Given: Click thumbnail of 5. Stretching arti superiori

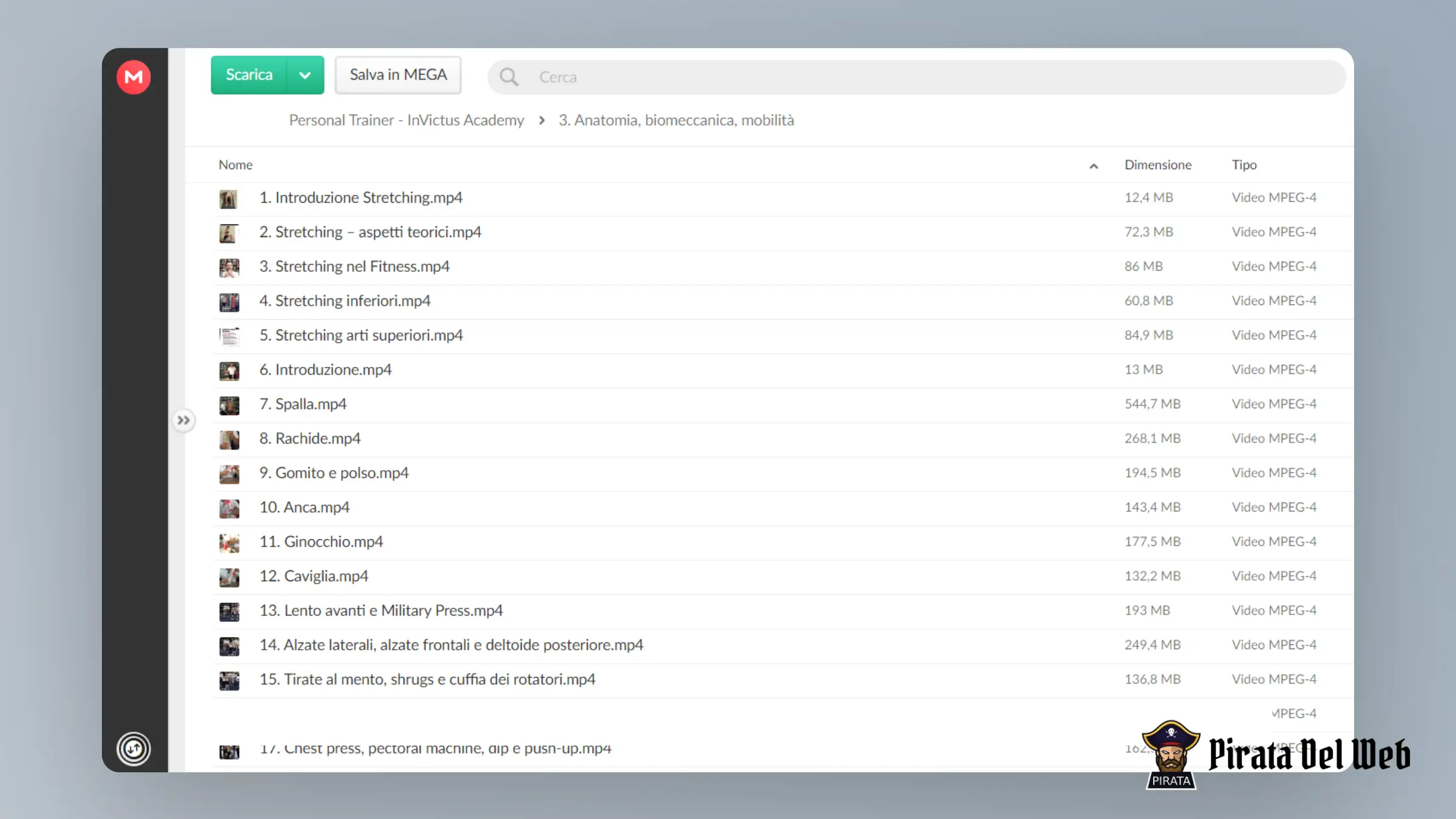Looking at the screenshot, I should (229, 336).
